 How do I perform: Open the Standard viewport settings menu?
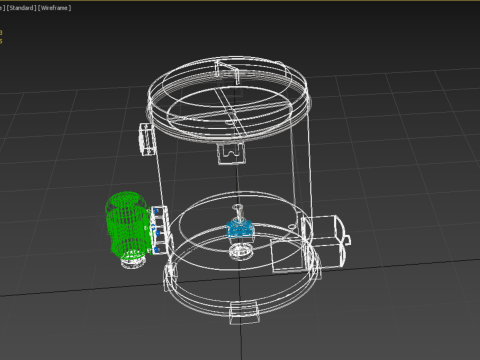tap(21, 8)
